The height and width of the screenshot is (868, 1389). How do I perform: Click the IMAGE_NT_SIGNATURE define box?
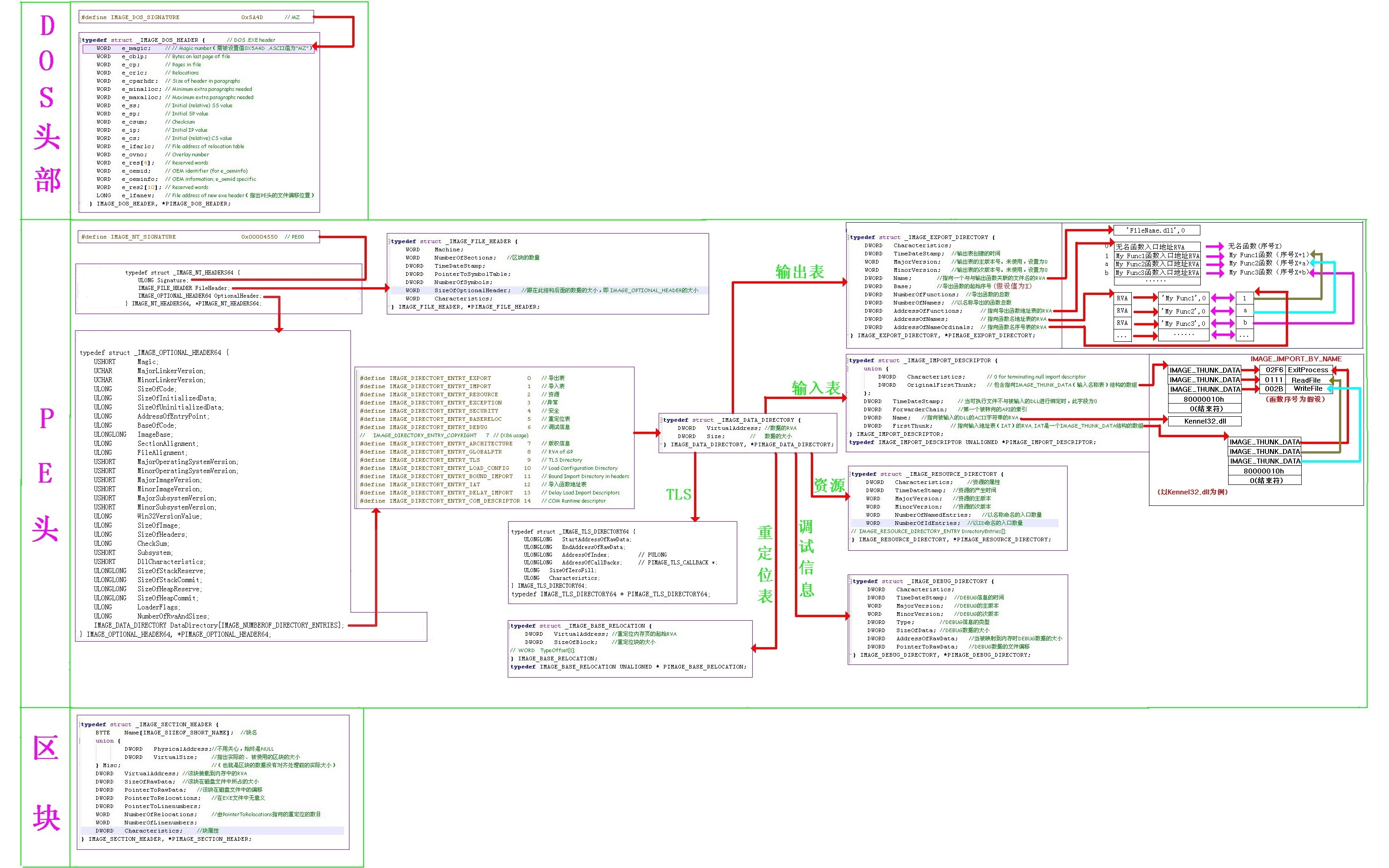click(x=198, y=236)
